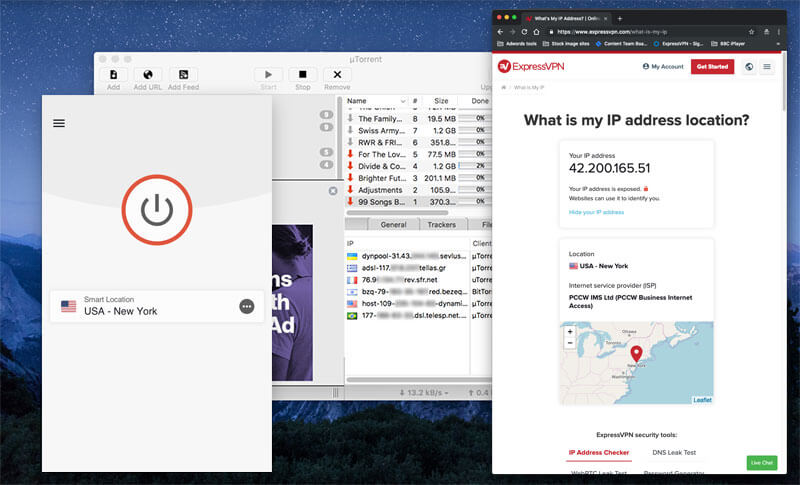Open the Chrome three-dot menu
This screenshot has width=800, height=485.
coord(779,32)
